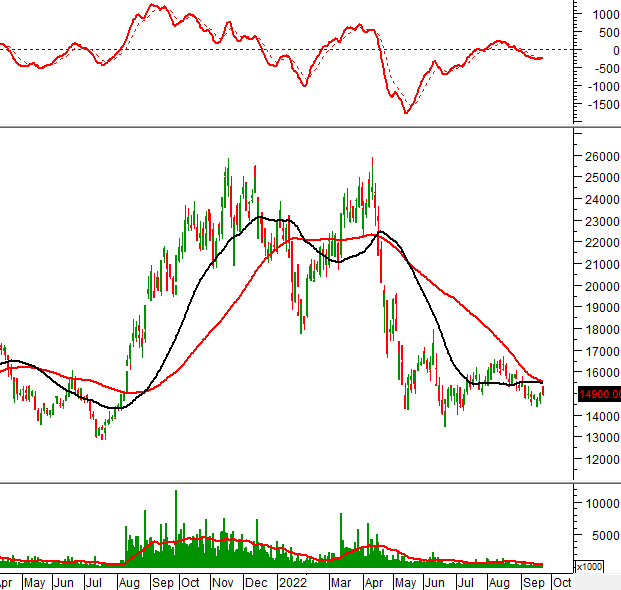Click the x1000 volume scale box
621x590 pixels.
coord(589,567)
